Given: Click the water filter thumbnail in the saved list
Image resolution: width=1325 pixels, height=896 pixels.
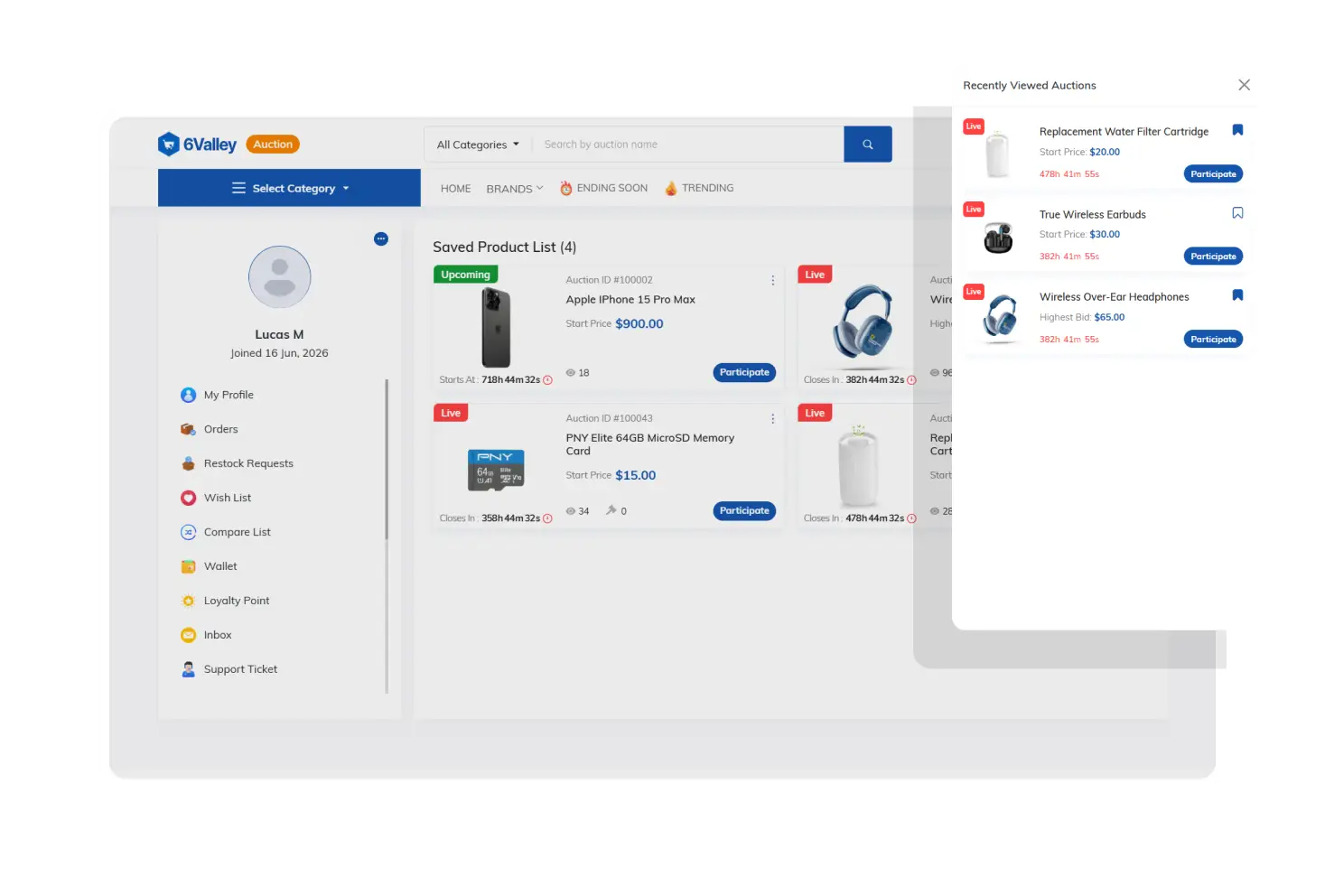Looking at the screenshot, I should pos(858,466).
